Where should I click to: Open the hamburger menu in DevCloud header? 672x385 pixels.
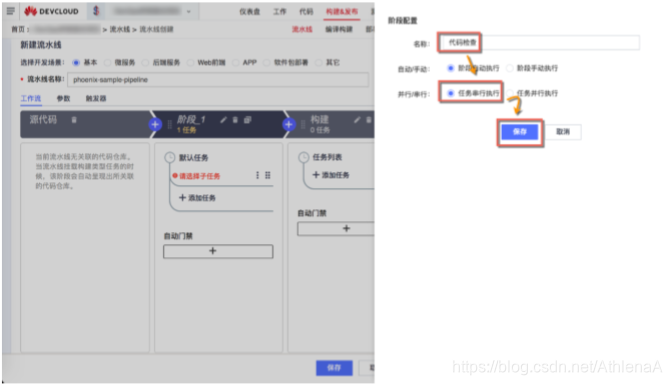pyautogui.click(x=11, y=11)
